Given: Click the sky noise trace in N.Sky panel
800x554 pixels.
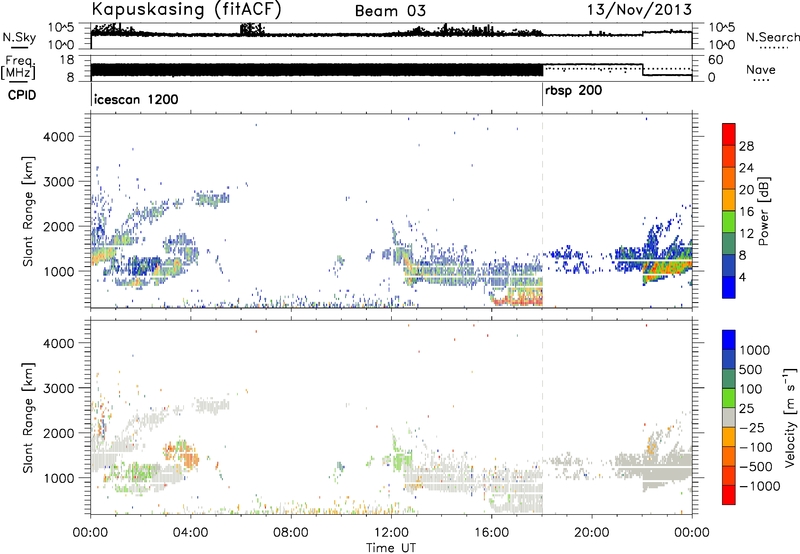Looking at the screenshot, I should pyautogui.click(x=391, y=34).
